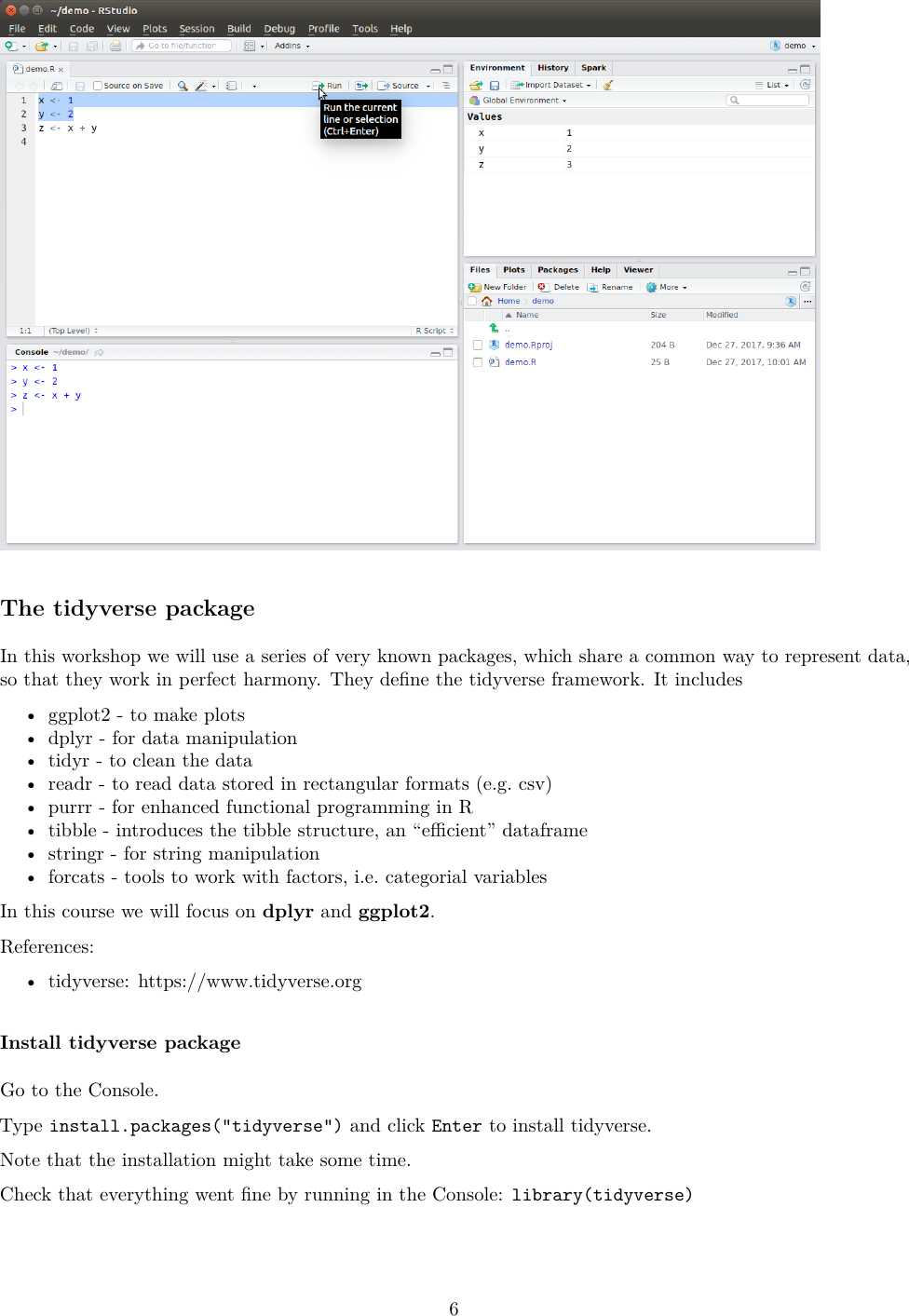Check the demo.Rproj file checkbox
Screen dimensions: 909x1316
tap(478, 345)
